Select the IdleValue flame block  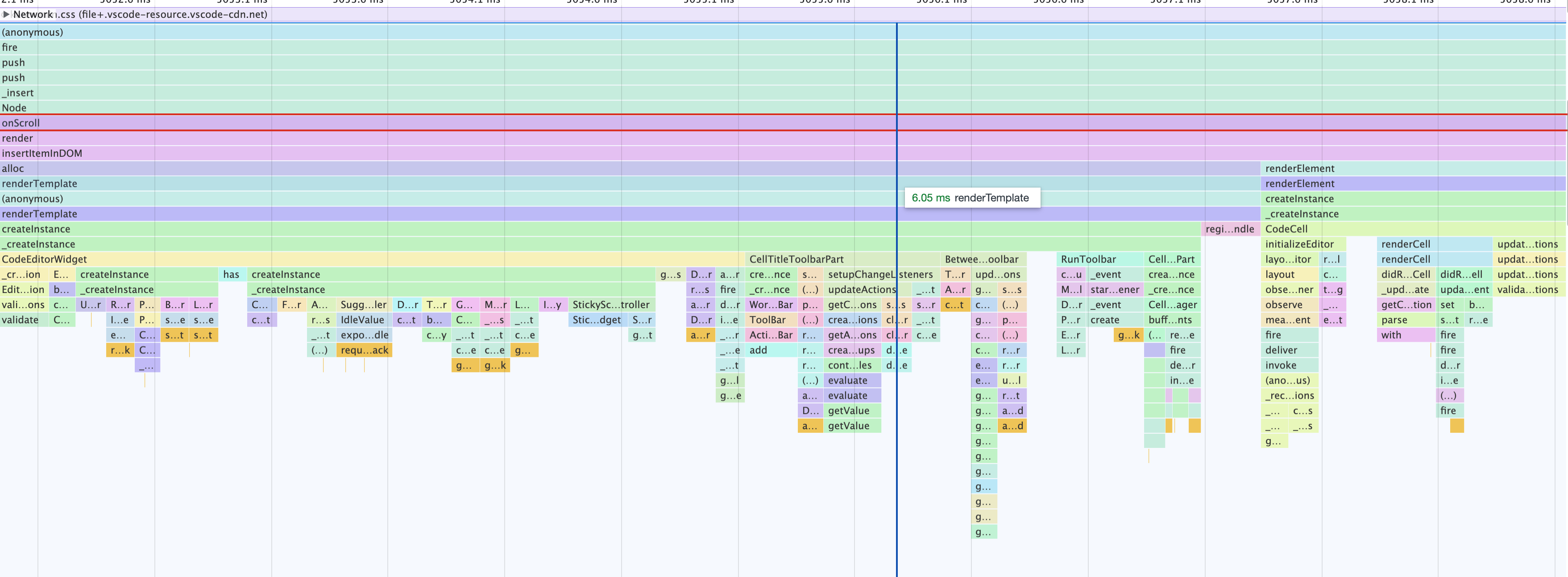(x=363, y=320)
